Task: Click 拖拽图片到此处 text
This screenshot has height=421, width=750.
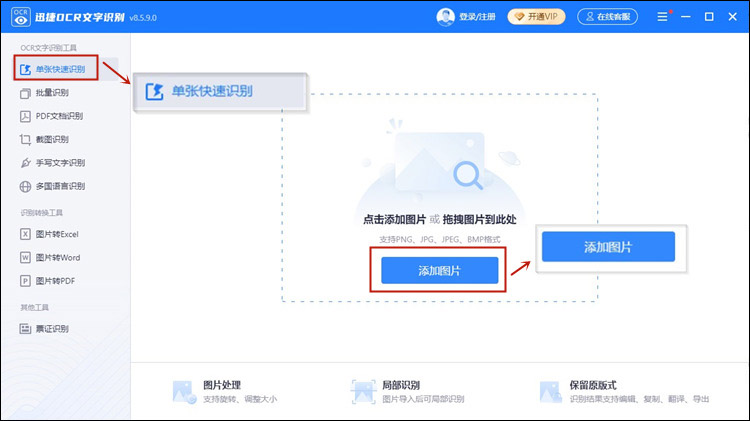Action: pos(479,220)
